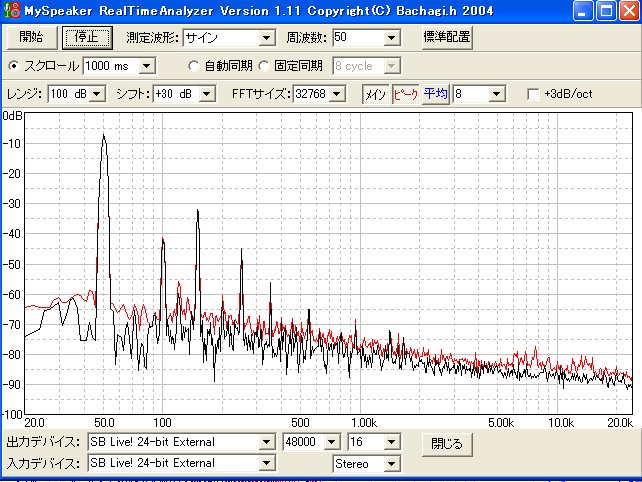
Task: Expand the FFTサイズ 32768 dropdown
Action: click(319, 94)
